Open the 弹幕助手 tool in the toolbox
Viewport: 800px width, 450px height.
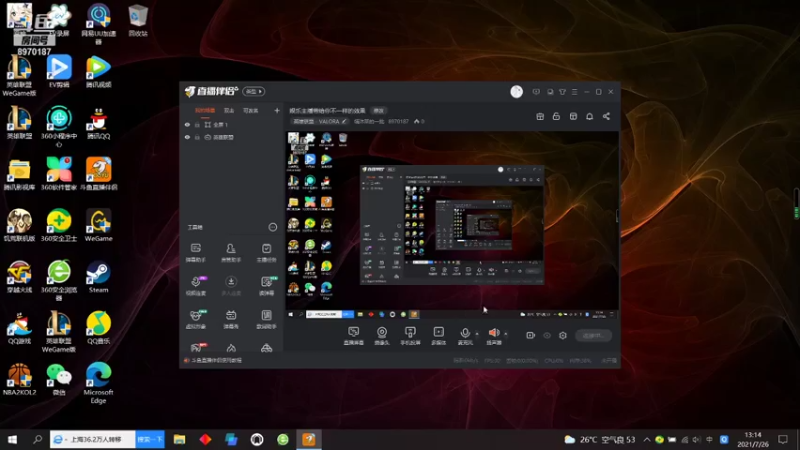point(196,253)
